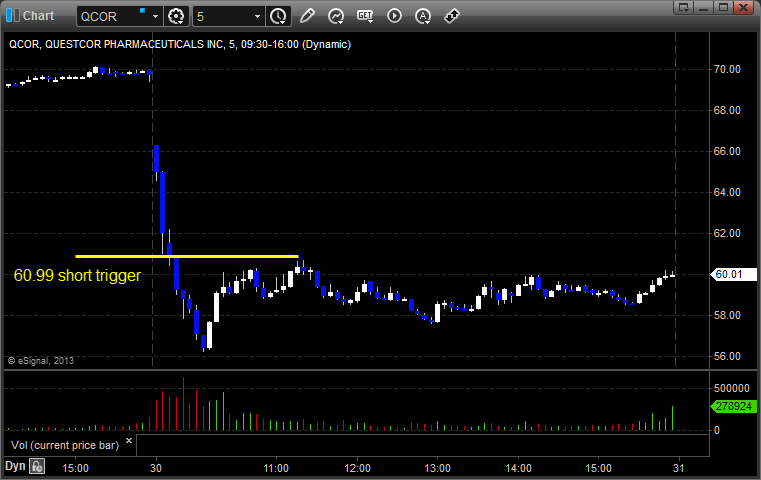Viewport: 761px width, 480px height.
Task: Open the time template clock menu
Action: 279,16
